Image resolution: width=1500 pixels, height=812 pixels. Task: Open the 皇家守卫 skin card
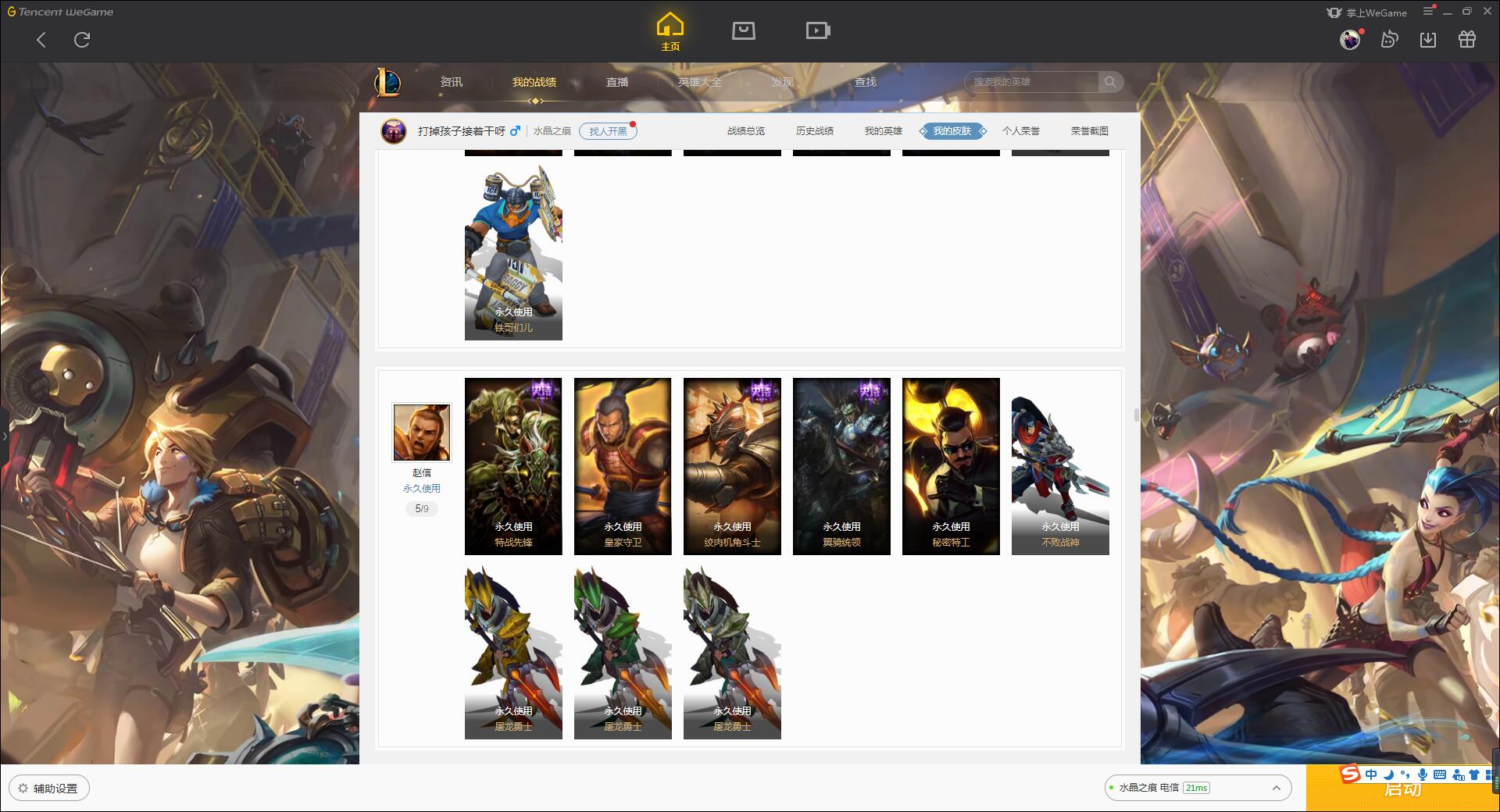click(x=623, y=466)
